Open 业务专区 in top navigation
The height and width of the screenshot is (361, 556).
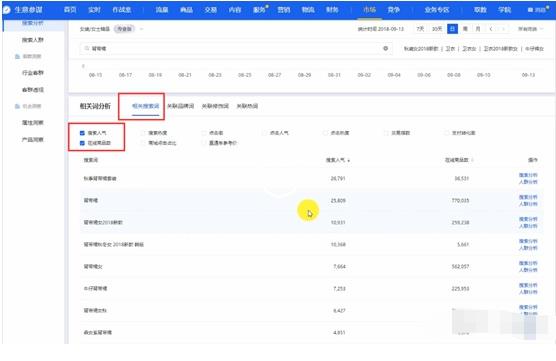(437, 10)
